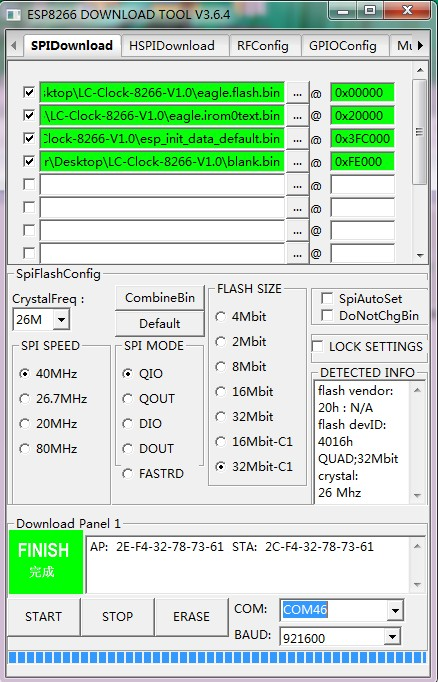Click the 0x3FC000 address field
Image resolution: width=438 pixels, height=682 pixels.
coord(362,139)
